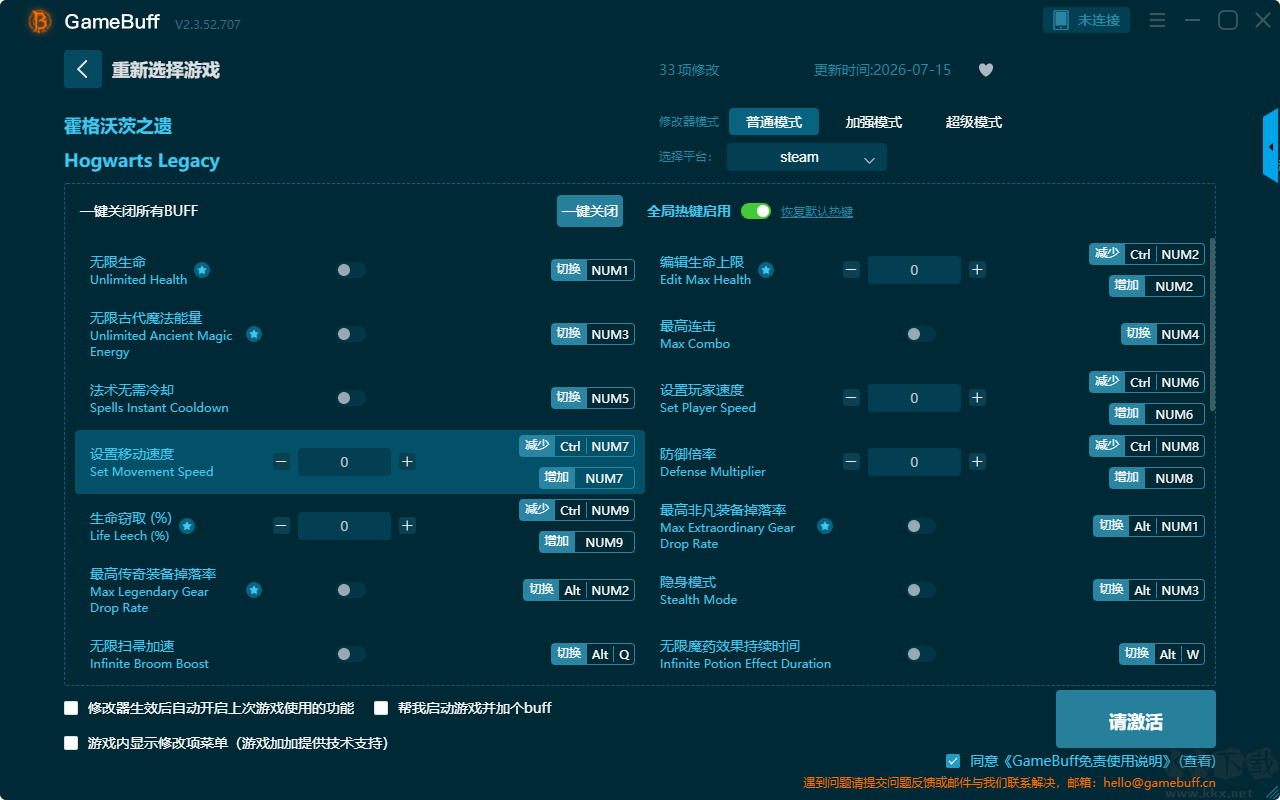Tick the 游戏内显示修改项菜单 checkbox
This screenshot has height=800, width=1280.
point(71,743)
